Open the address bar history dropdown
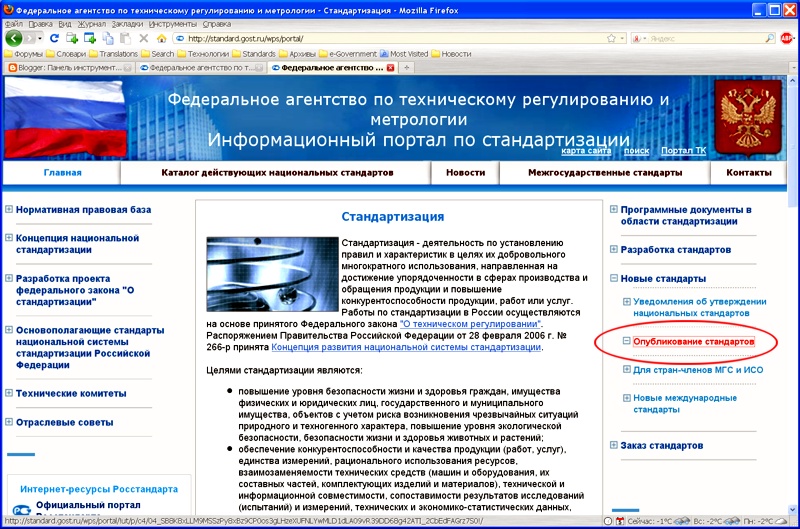The height and width of the screenshot is (529, 800). point(622,38)
